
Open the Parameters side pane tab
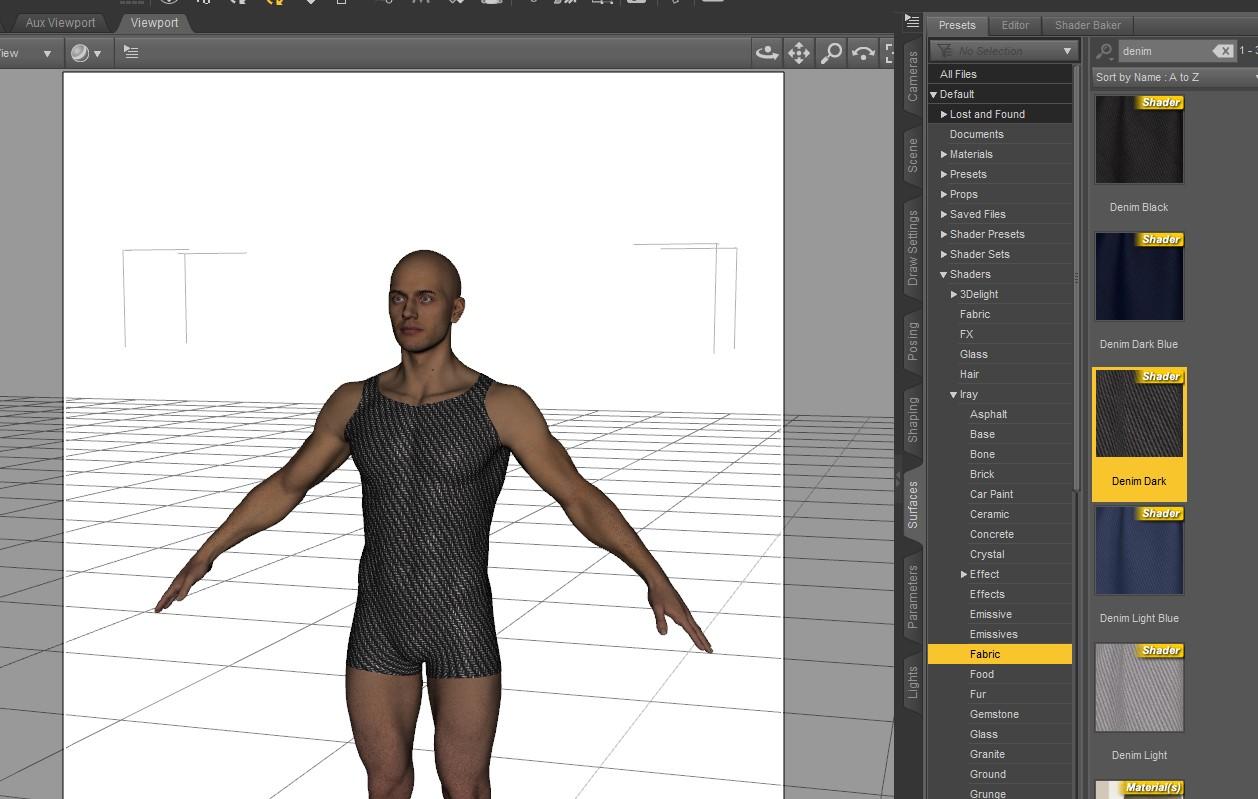point(912,596)
